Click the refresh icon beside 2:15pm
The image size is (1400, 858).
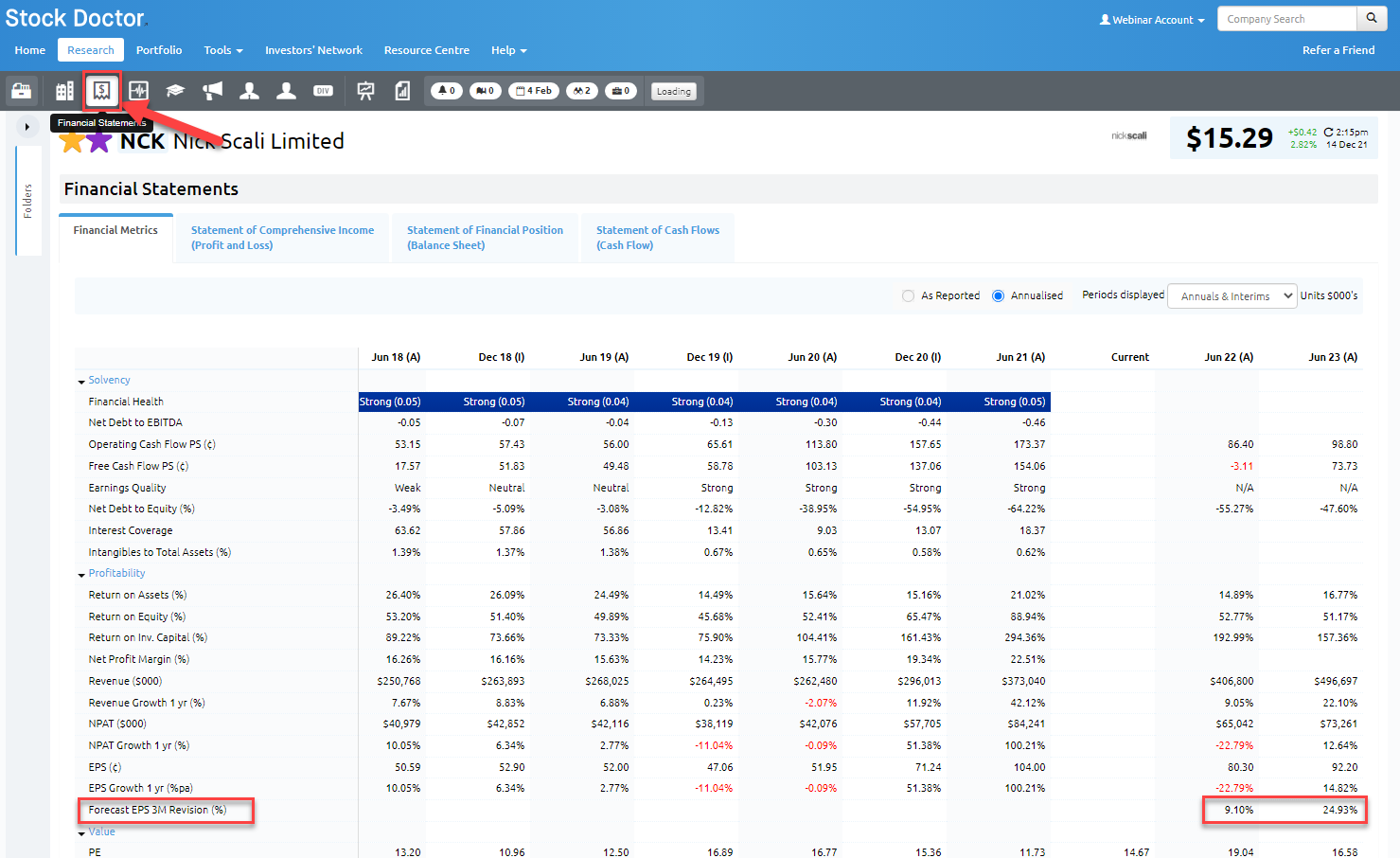(1329, 133)
